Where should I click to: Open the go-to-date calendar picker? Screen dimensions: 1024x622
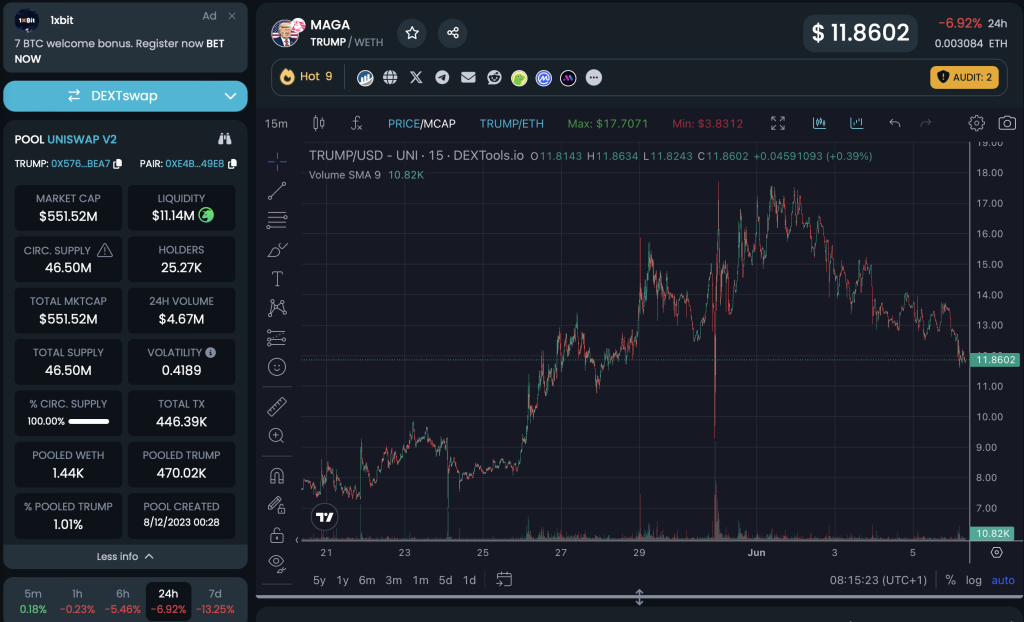[504, 580]
